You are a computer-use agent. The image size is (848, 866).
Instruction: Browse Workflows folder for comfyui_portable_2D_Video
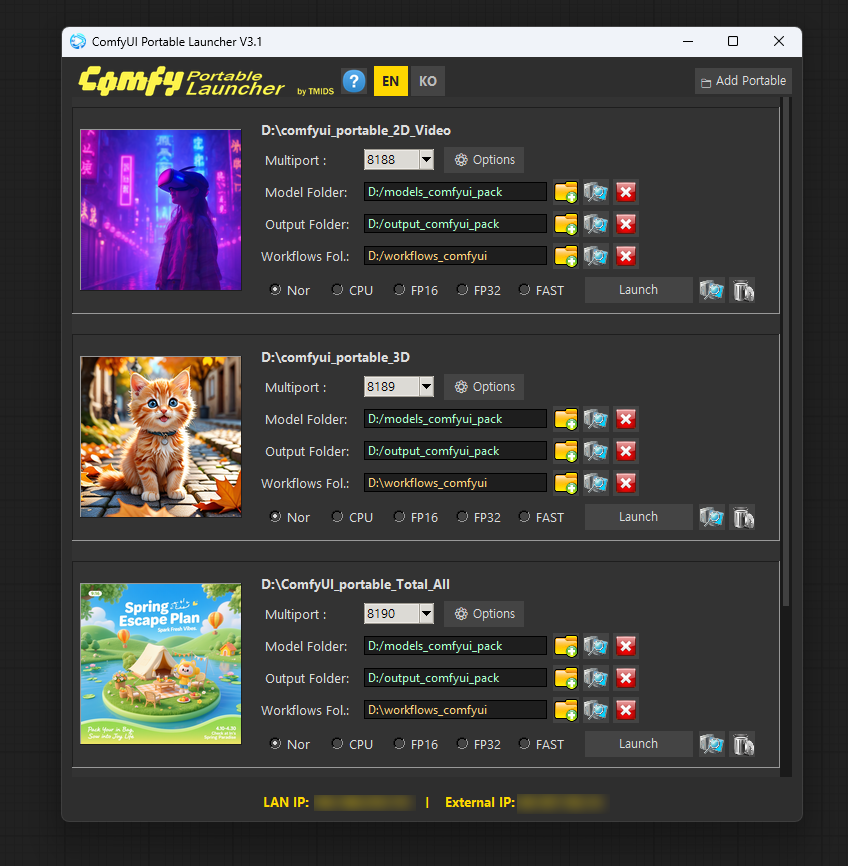click(566, 256)
